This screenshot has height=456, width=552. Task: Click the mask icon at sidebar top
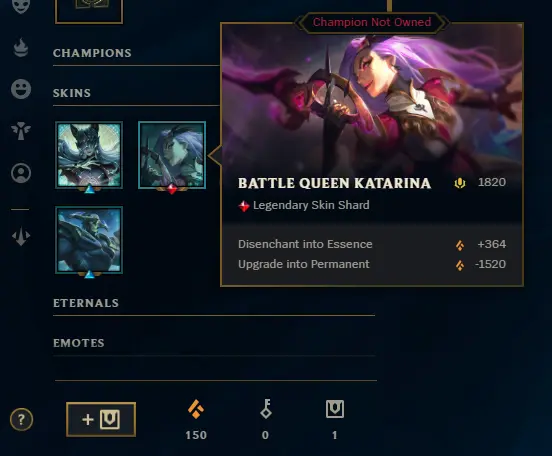pyautogui.click(x=21, y=6)
